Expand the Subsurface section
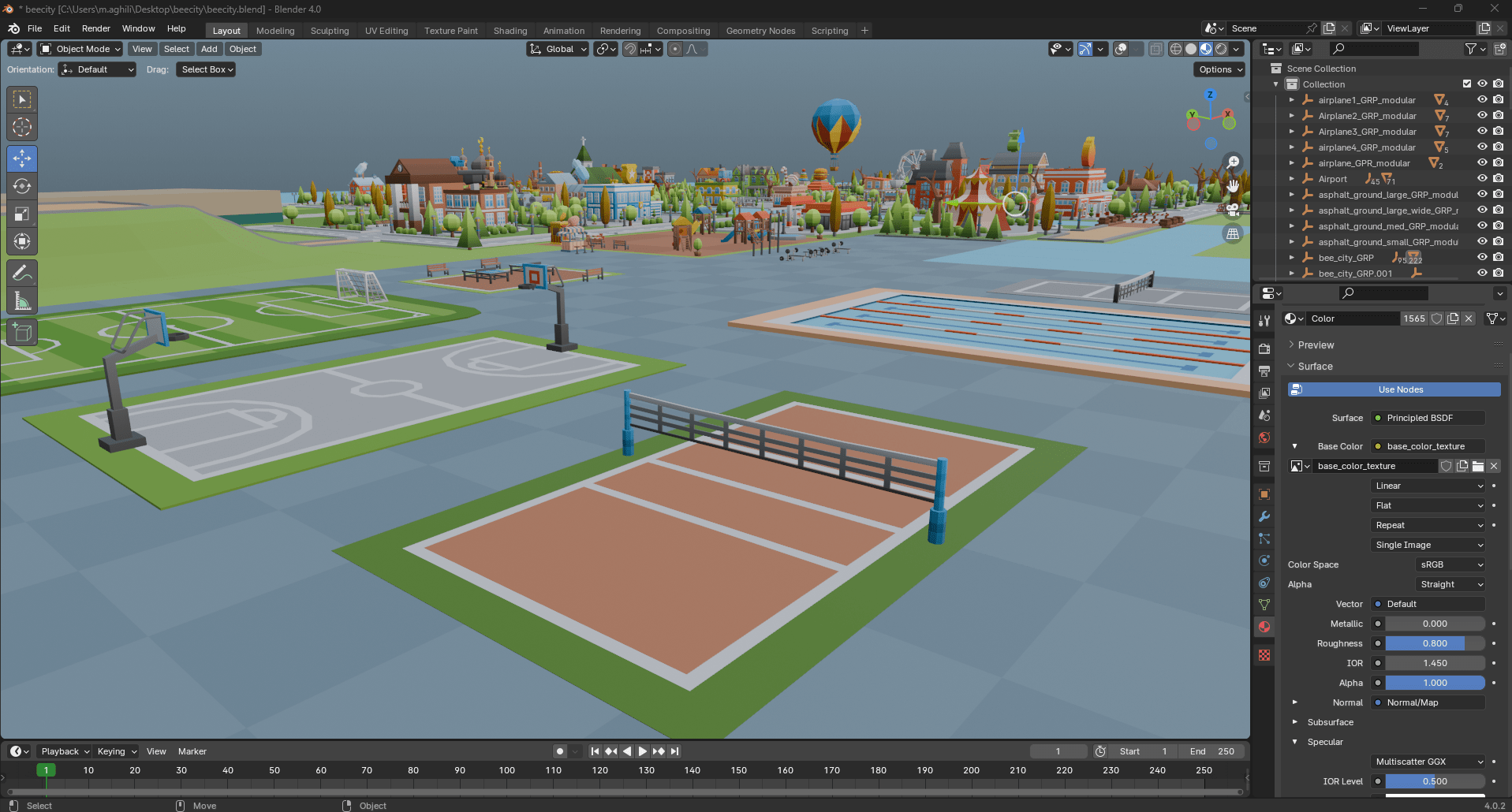Viewport: 1512px width, 812px height. 1330,722
